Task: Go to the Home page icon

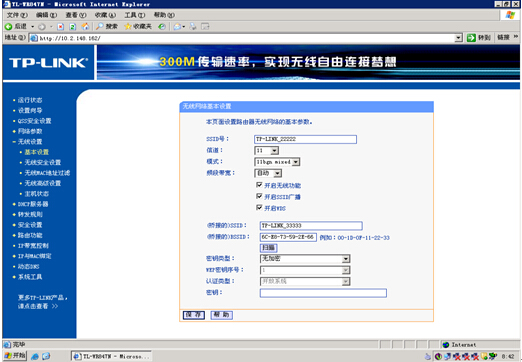Action: (85, 26)
